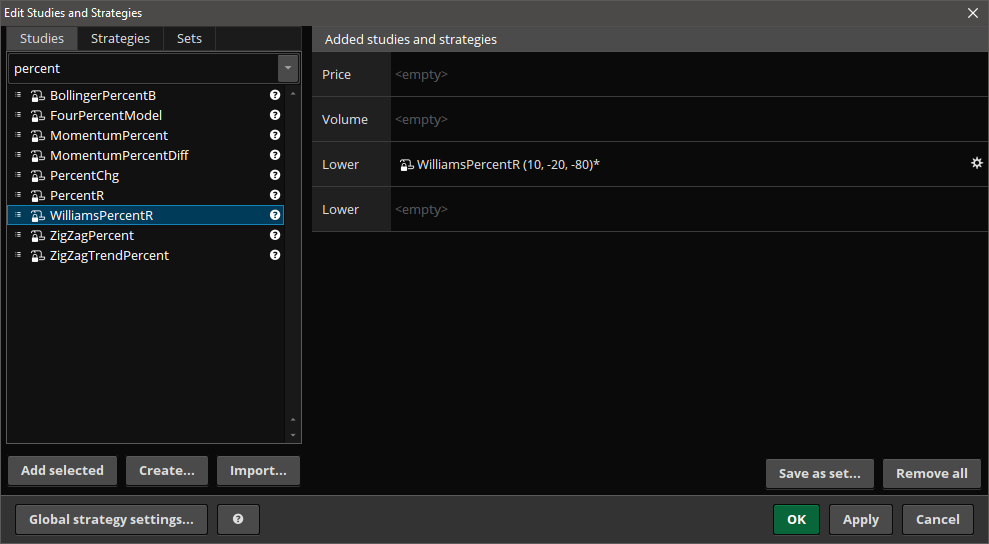Open help for PercentChg study
The height and width of the screenshot is (544, 989).
click(x=275, y=175)
